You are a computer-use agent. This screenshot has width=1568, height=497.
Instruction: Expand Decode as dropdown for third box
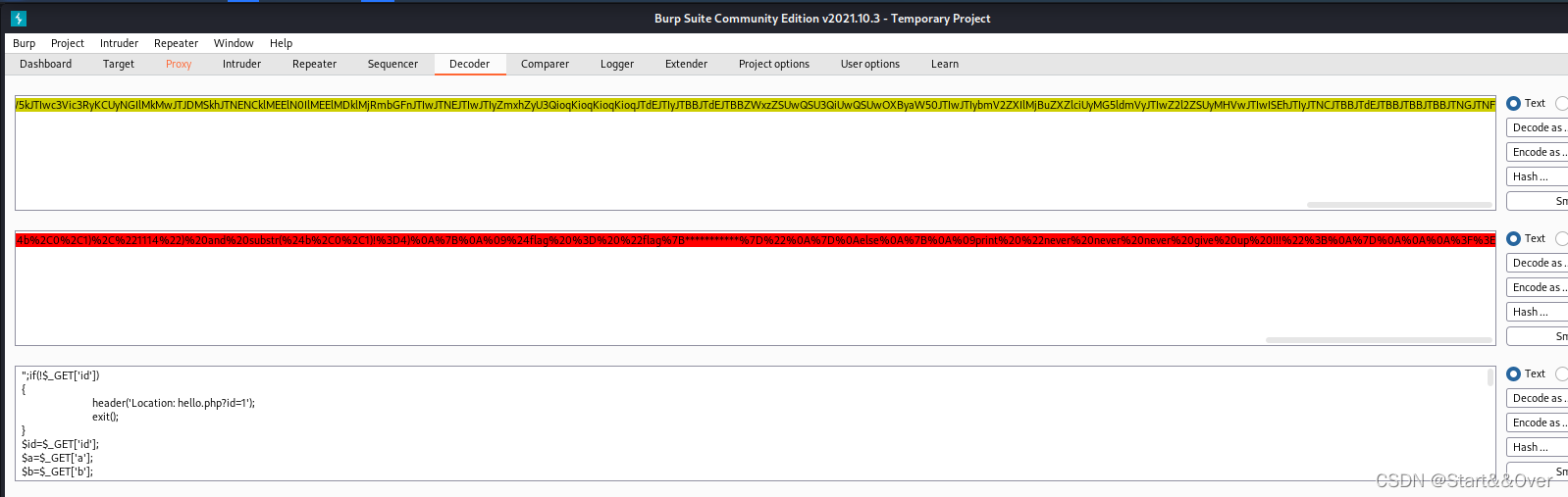click(1538, 398)
